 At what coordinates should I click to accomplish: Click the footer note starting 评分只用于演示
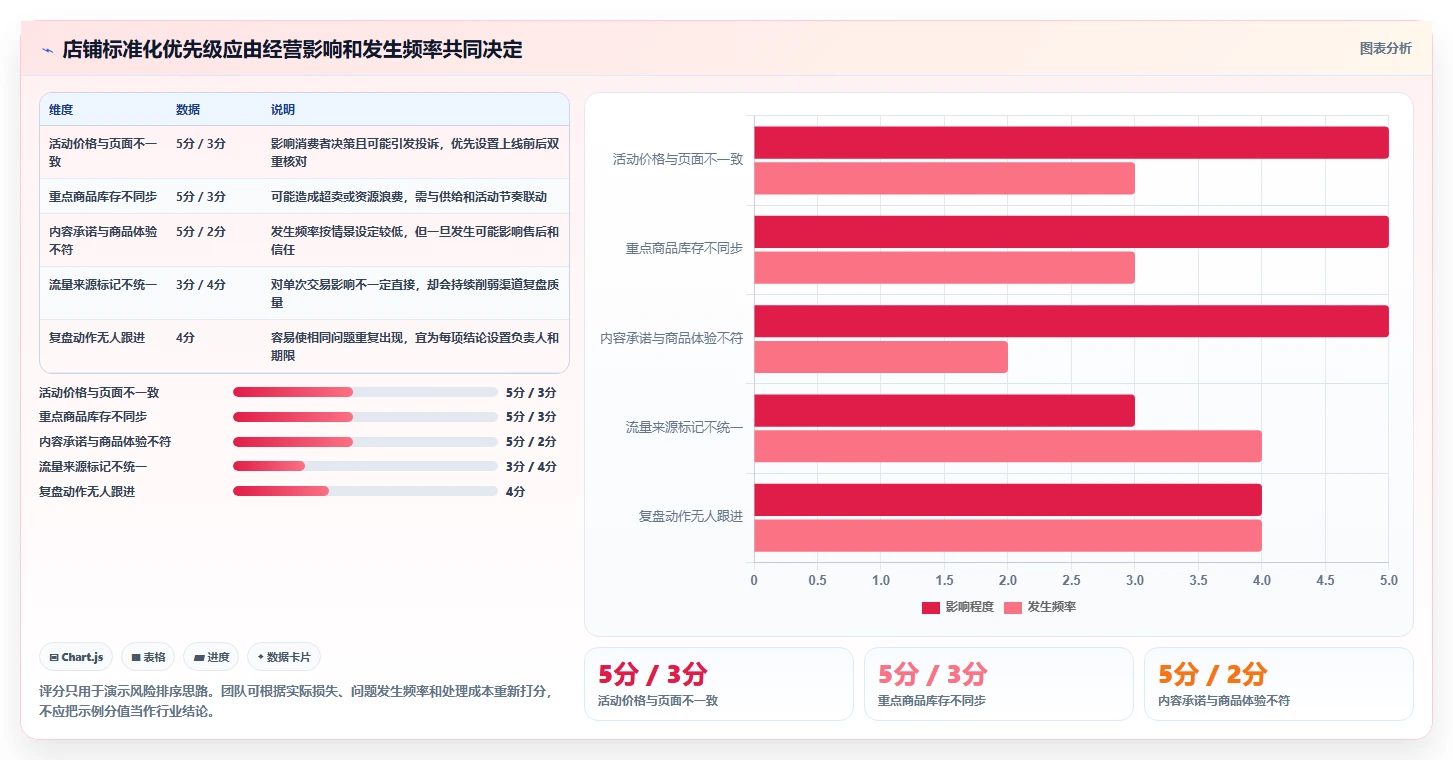pyautogui.click(x=296, y=701)
